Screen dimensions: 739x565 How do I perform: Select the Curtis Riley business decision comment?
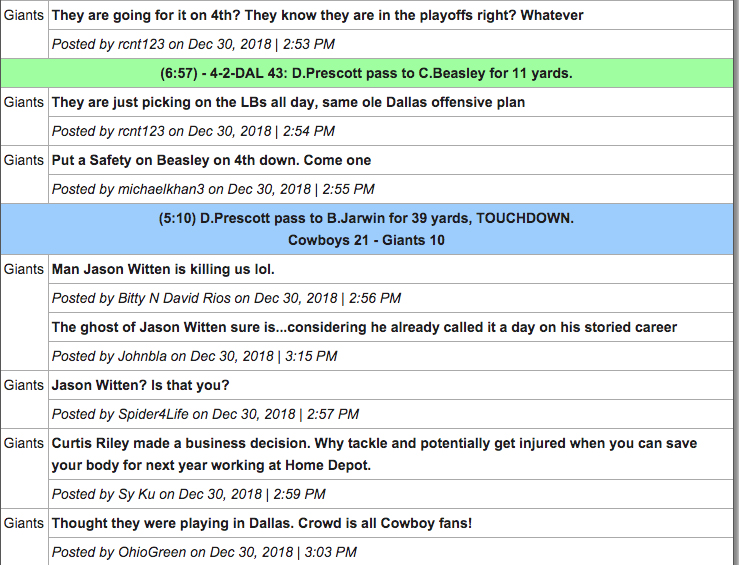click(374, 454)
